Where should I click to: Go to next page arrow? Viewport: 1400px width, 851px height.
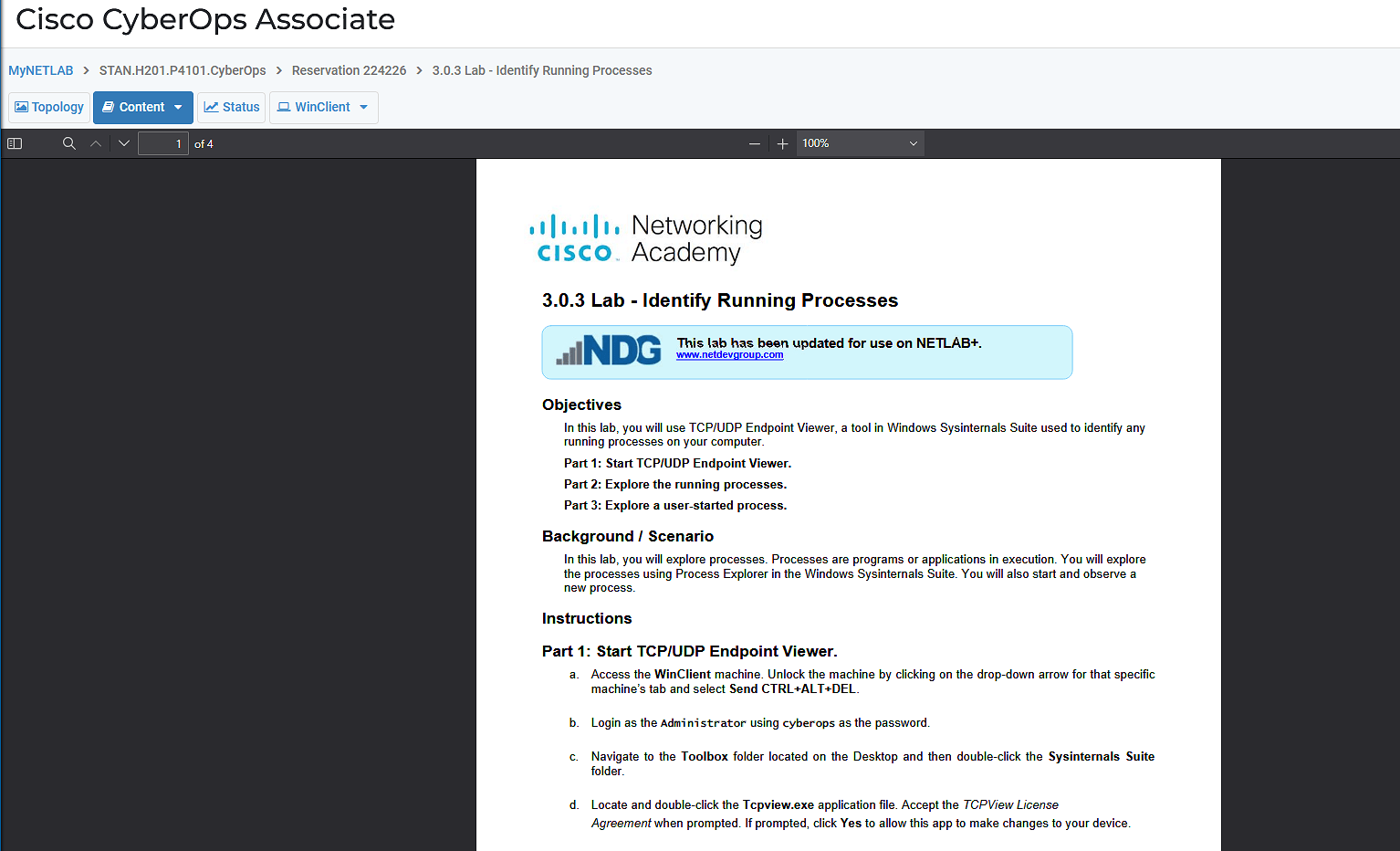(x=124, y=143)
